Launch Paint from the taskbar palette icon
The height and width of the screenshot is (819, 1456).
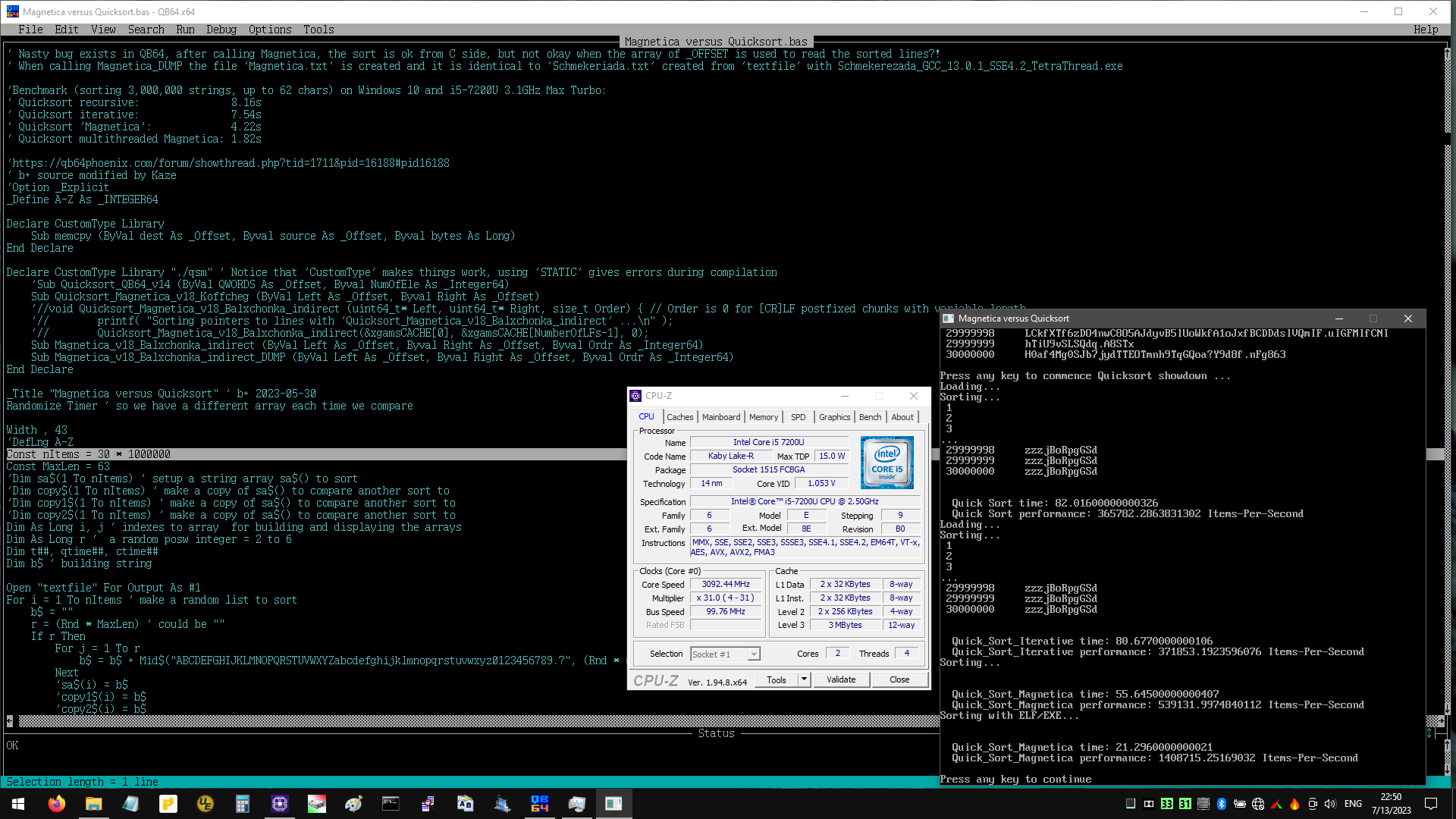point(353,804)
